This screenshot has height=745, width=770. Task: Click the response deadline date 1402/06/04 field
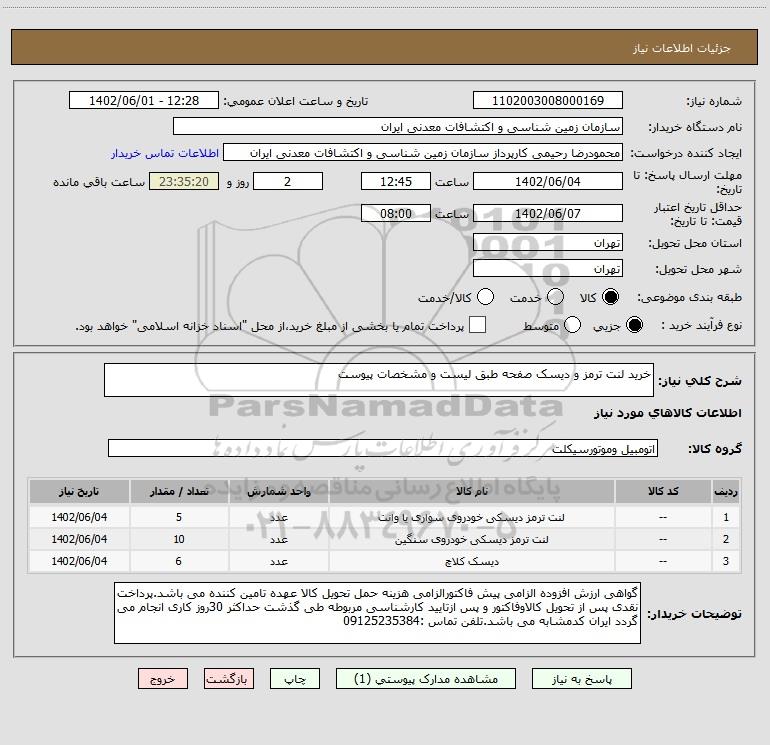click(548, 181)
